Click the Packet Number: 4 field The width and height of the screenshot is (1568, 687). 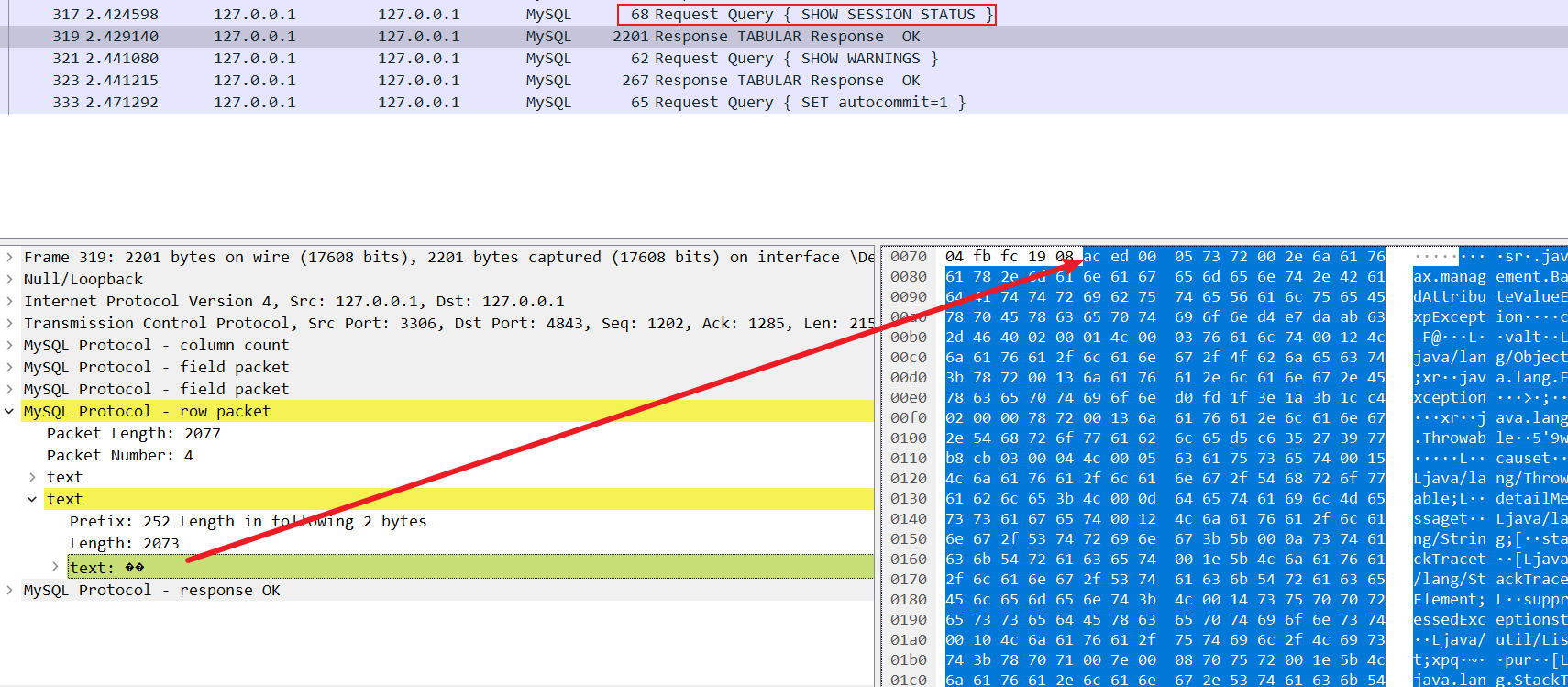click(120, 456)
